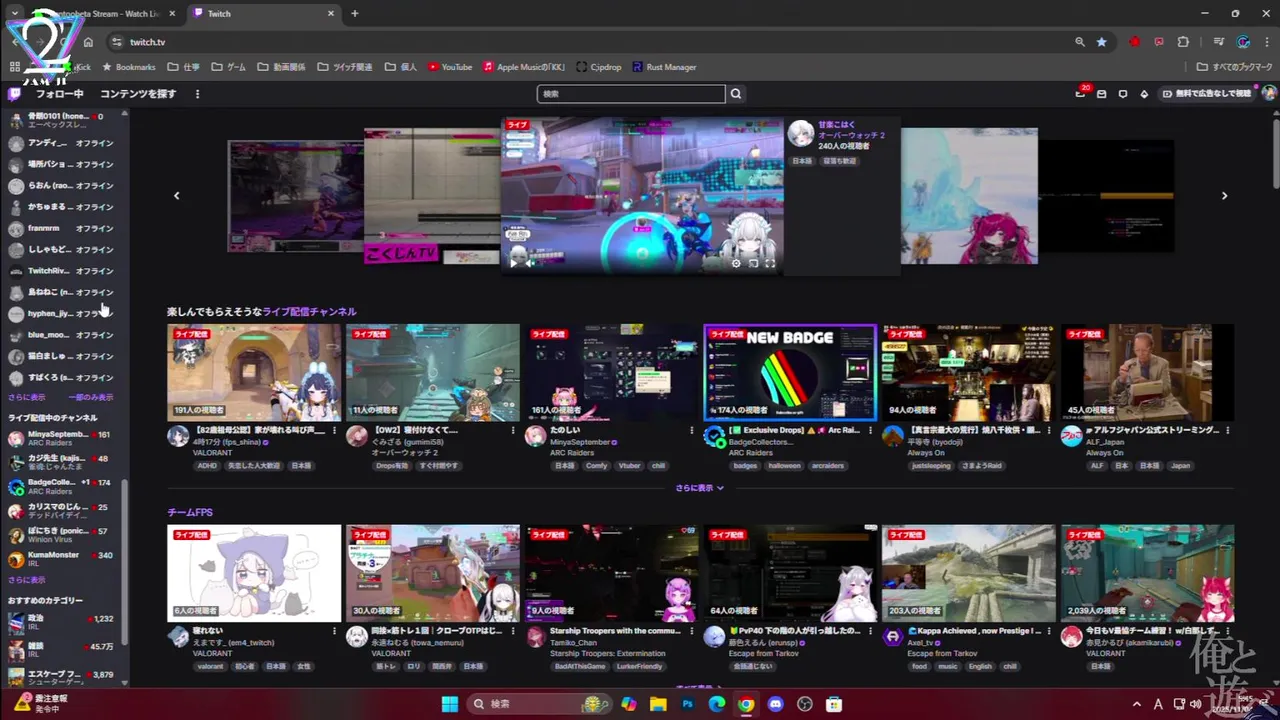The height and width of the screenshot is (720, 1280).
Task: Open options menu for たのしい stream card
Action: (692, 430)
